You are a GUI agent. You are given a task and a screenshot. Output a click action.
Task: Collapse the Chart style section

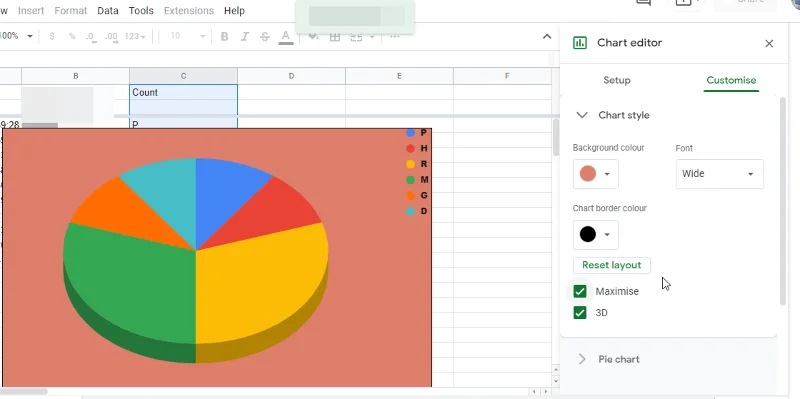pyautogui.click(x=582, y=115)
